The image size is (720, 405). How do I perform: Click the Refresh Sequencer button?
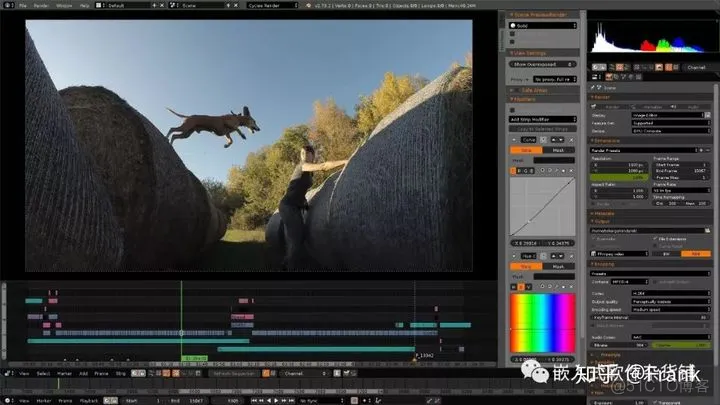coord(234,373)
